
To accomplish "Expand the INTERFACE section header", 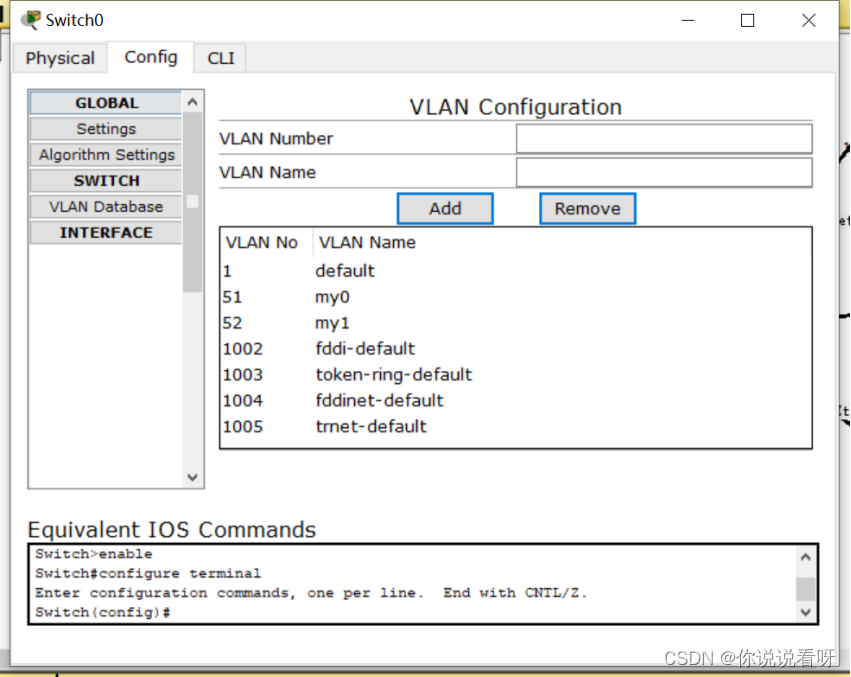I will point(106,232).
